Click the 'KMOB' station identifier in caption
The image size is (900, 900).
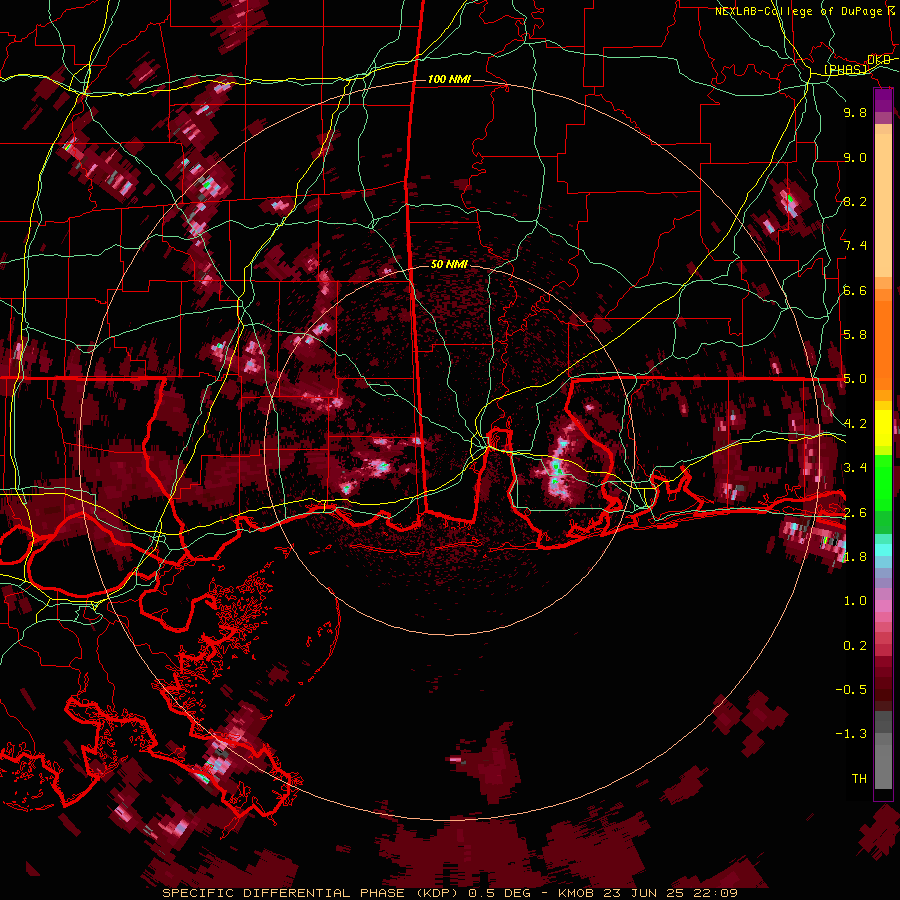[576, 893]
